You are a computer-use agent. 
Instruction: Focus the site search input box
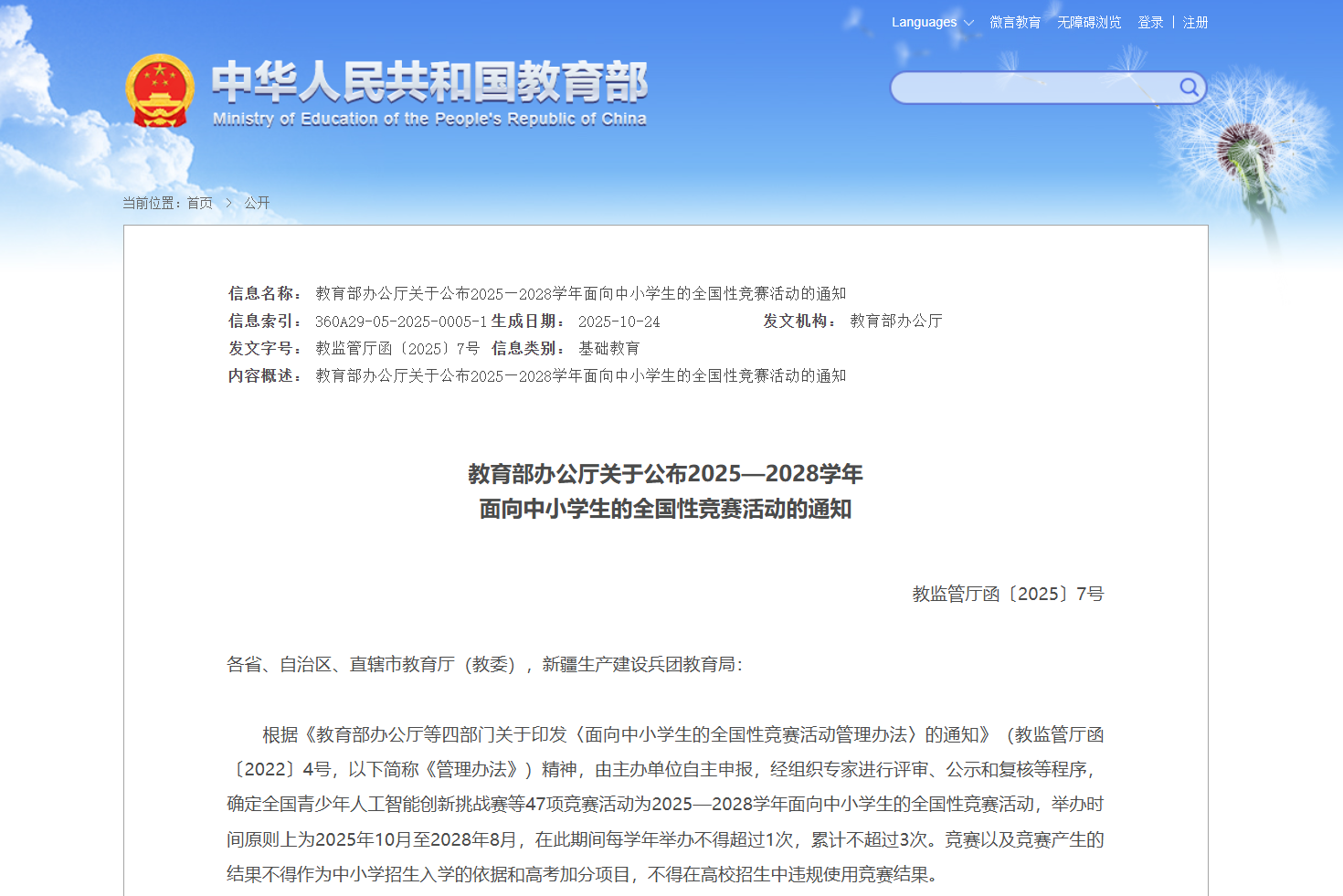coord(1032,88)
